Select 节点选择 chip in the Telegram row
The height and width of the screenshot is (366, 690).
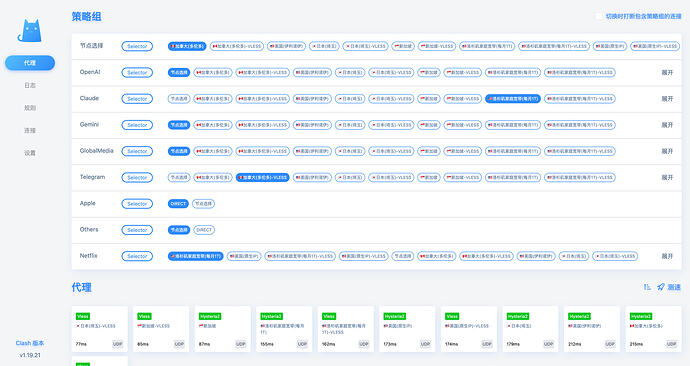[179, 178]
